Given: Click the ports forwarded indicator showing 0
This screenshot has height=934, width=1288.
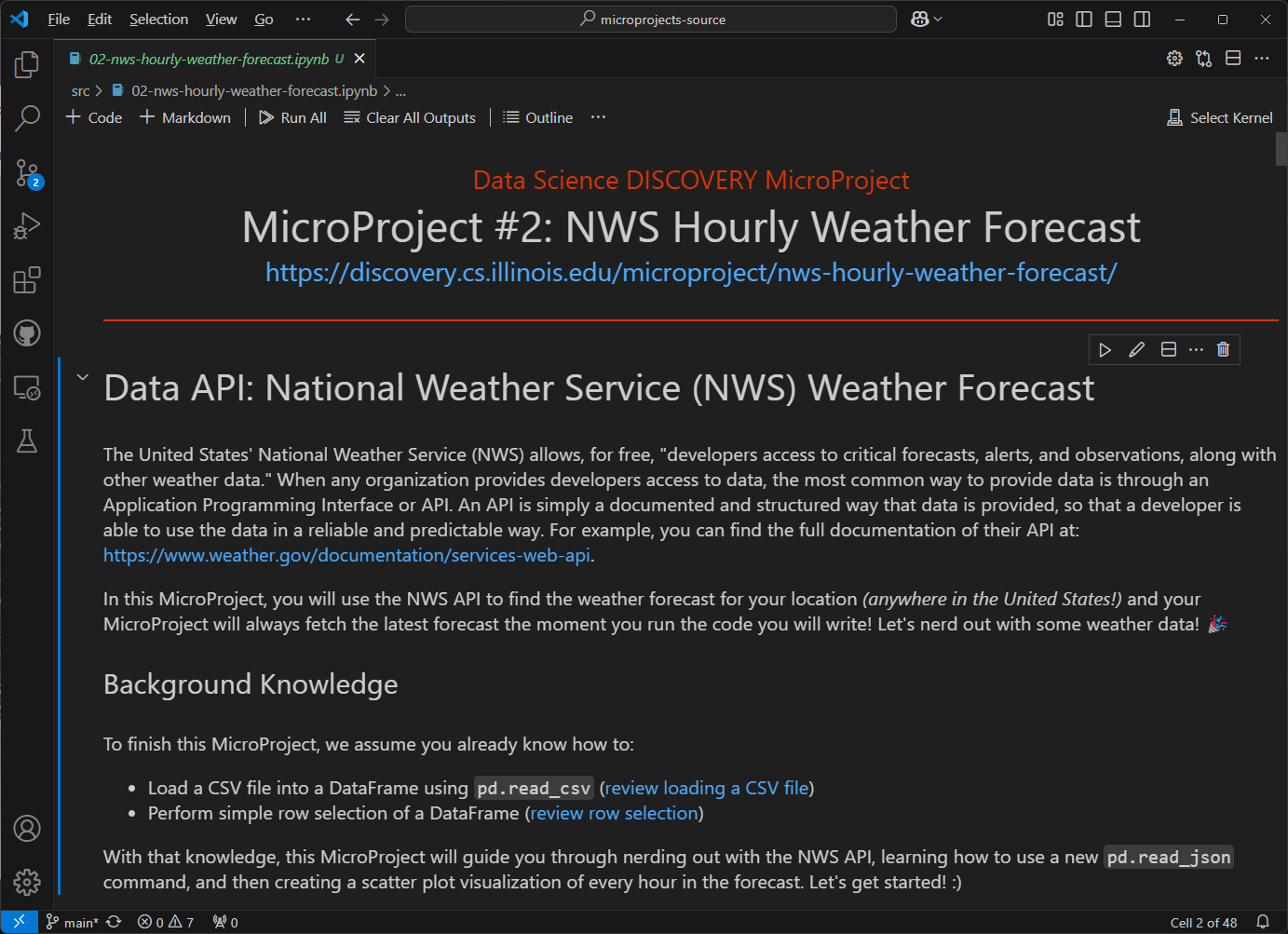Looking at the screenshot, I should click(x=225, y=922).
